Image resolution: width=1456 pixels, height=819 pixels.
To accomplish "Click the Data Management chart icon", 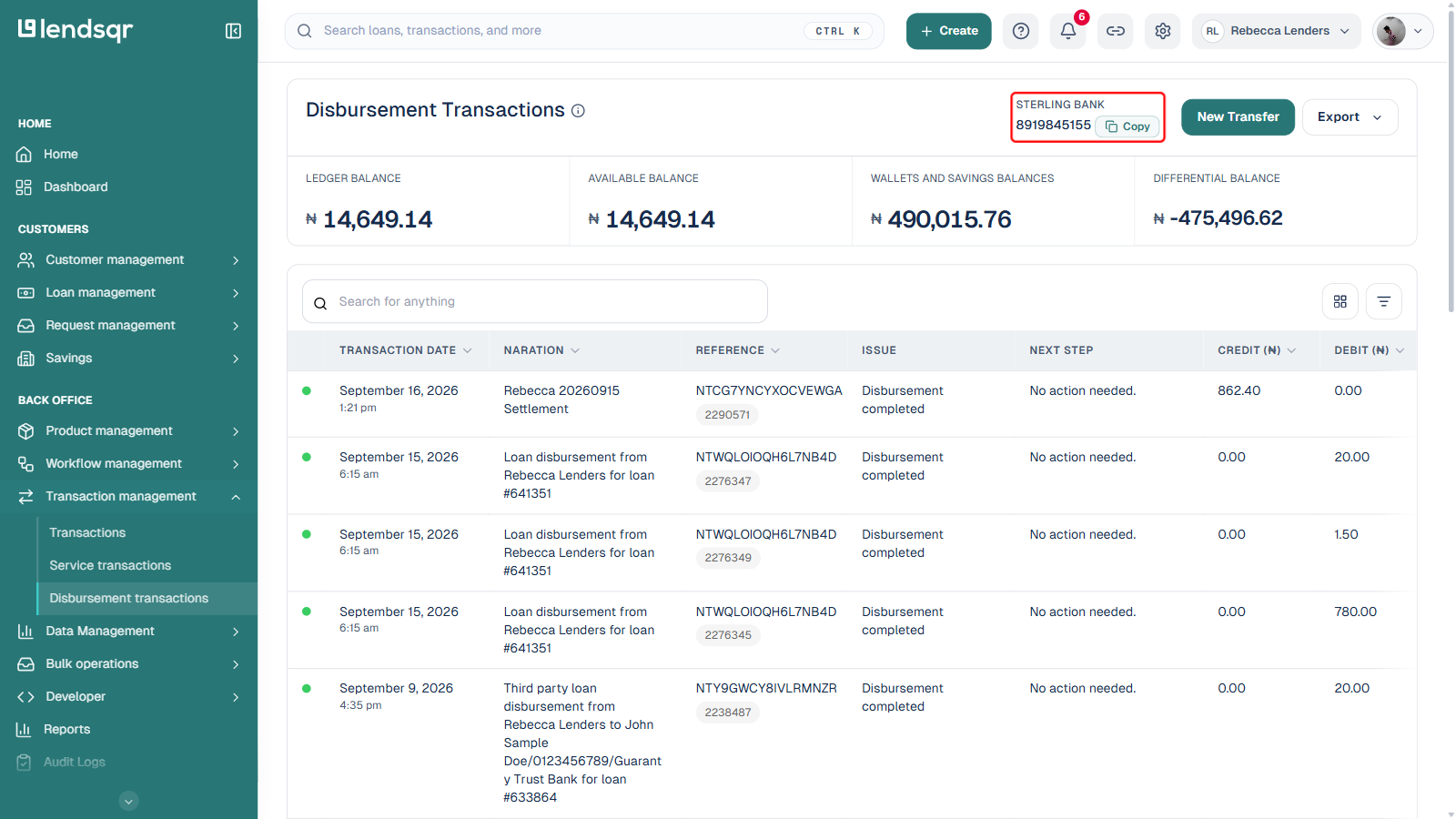I will point(25,632).
